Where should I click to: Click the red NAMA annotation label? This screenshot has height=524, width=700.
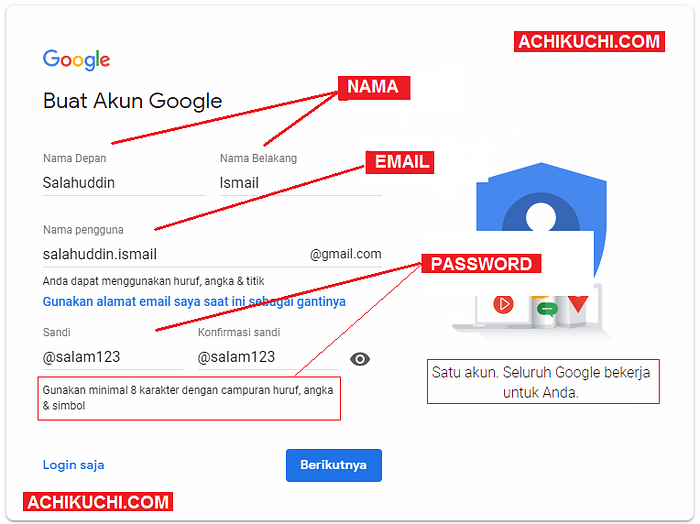click(x=374, y=87)
